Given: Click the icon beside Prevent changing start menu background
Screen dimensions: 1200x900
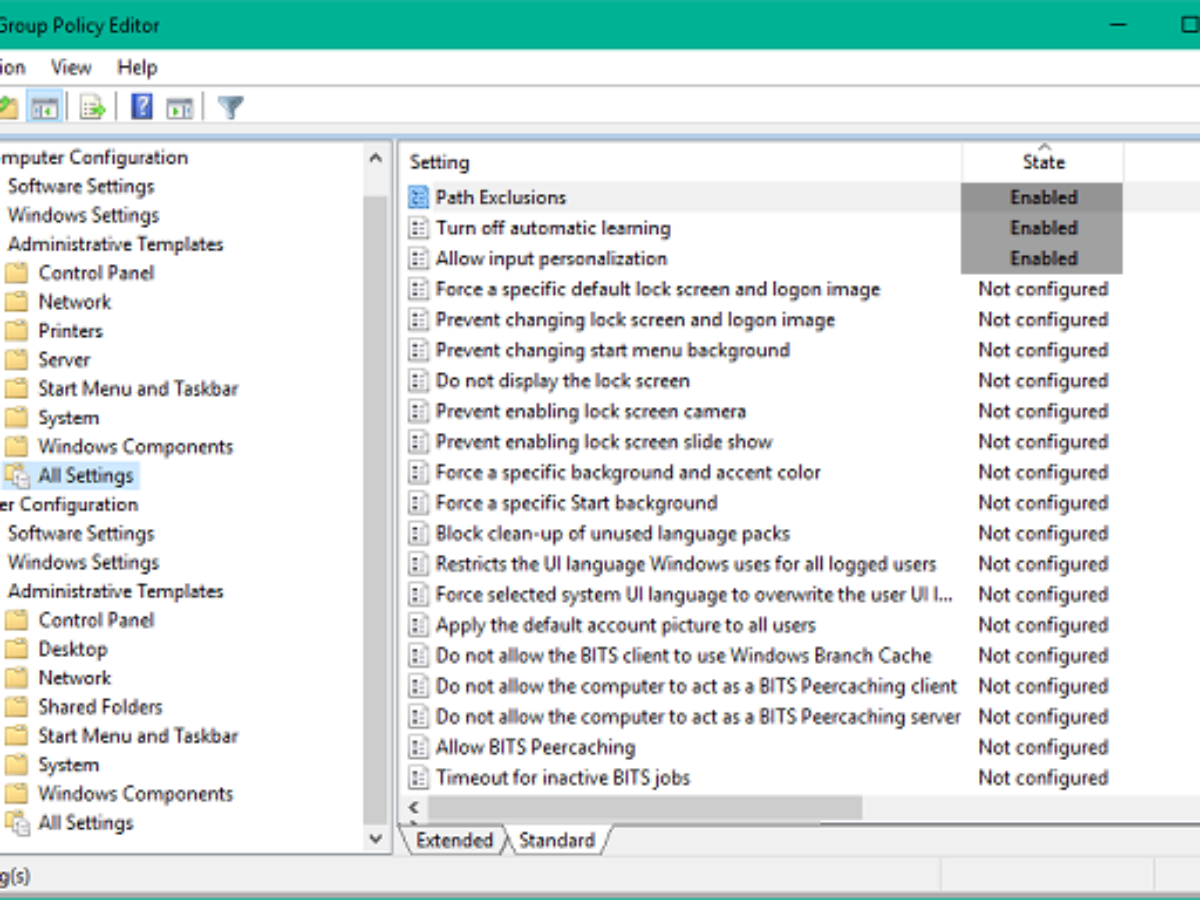Looking at the screenshot, I should tap(418, 350).
